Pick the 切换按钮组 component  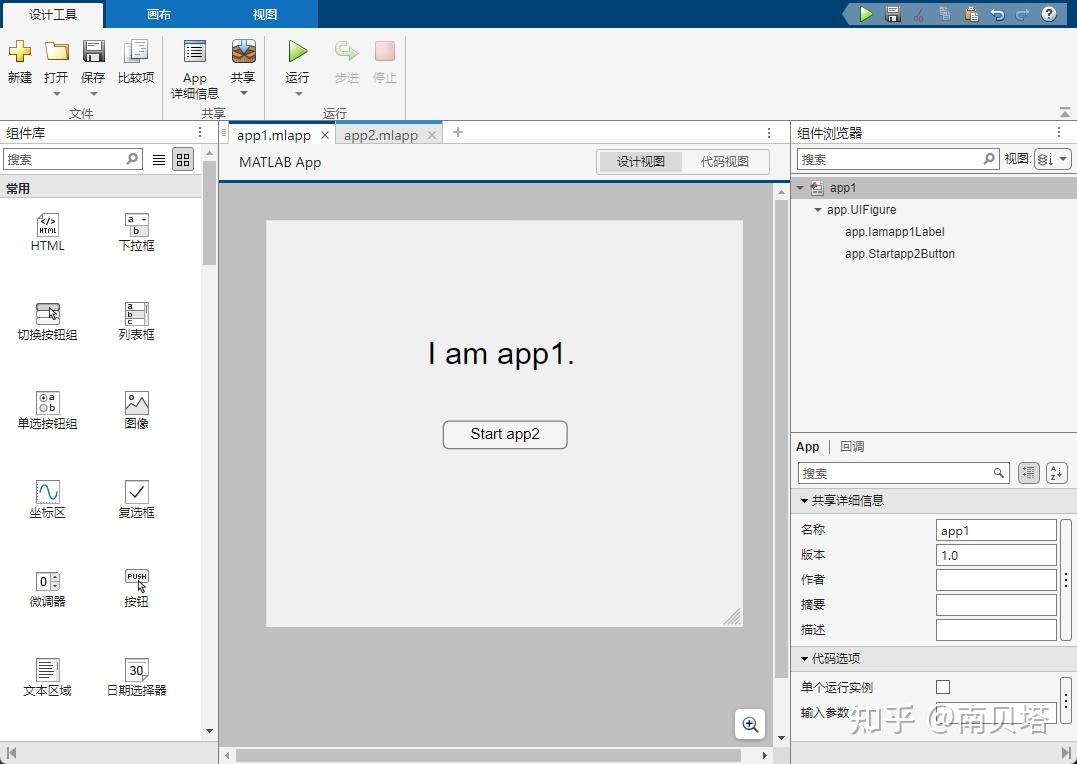47,320
